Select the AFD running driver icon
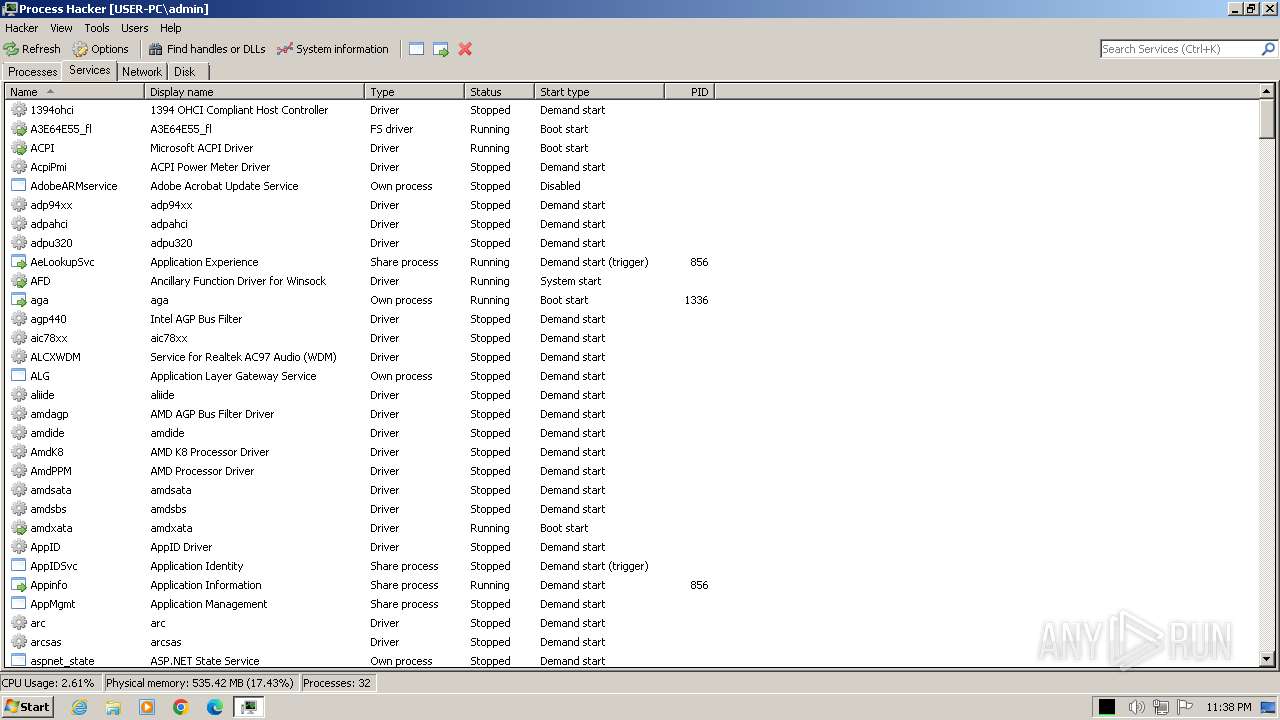 (19, 281)
